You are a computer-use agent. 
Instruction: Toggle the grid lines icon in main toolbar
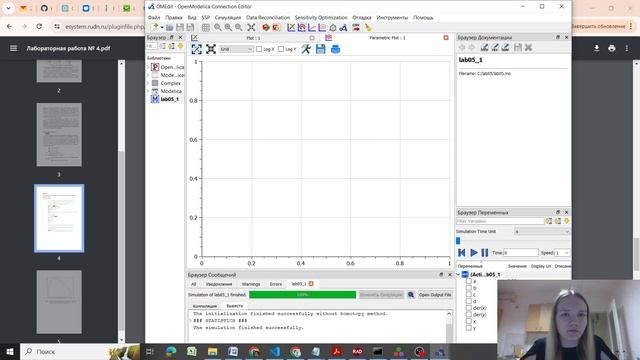[x=205, y=27]
